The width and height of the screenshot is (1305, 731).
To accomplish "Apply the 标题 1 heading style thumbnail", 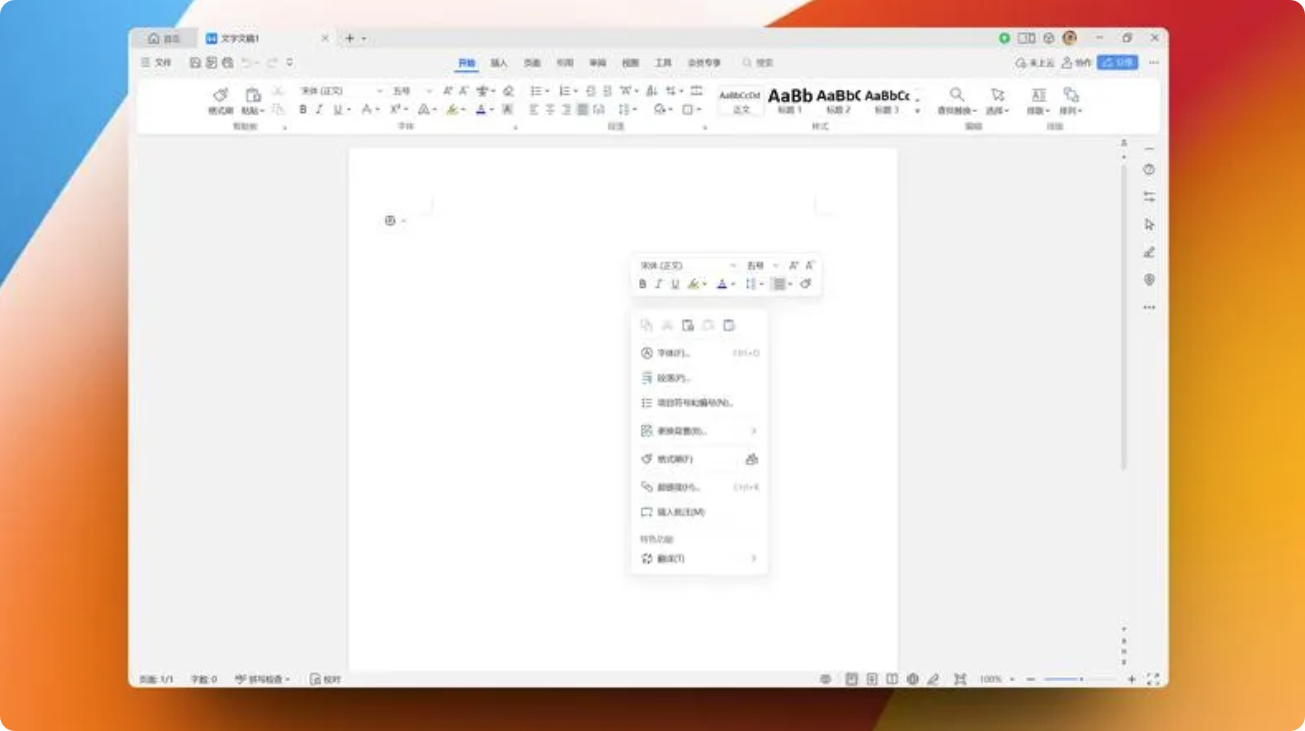I will [790, 98].
